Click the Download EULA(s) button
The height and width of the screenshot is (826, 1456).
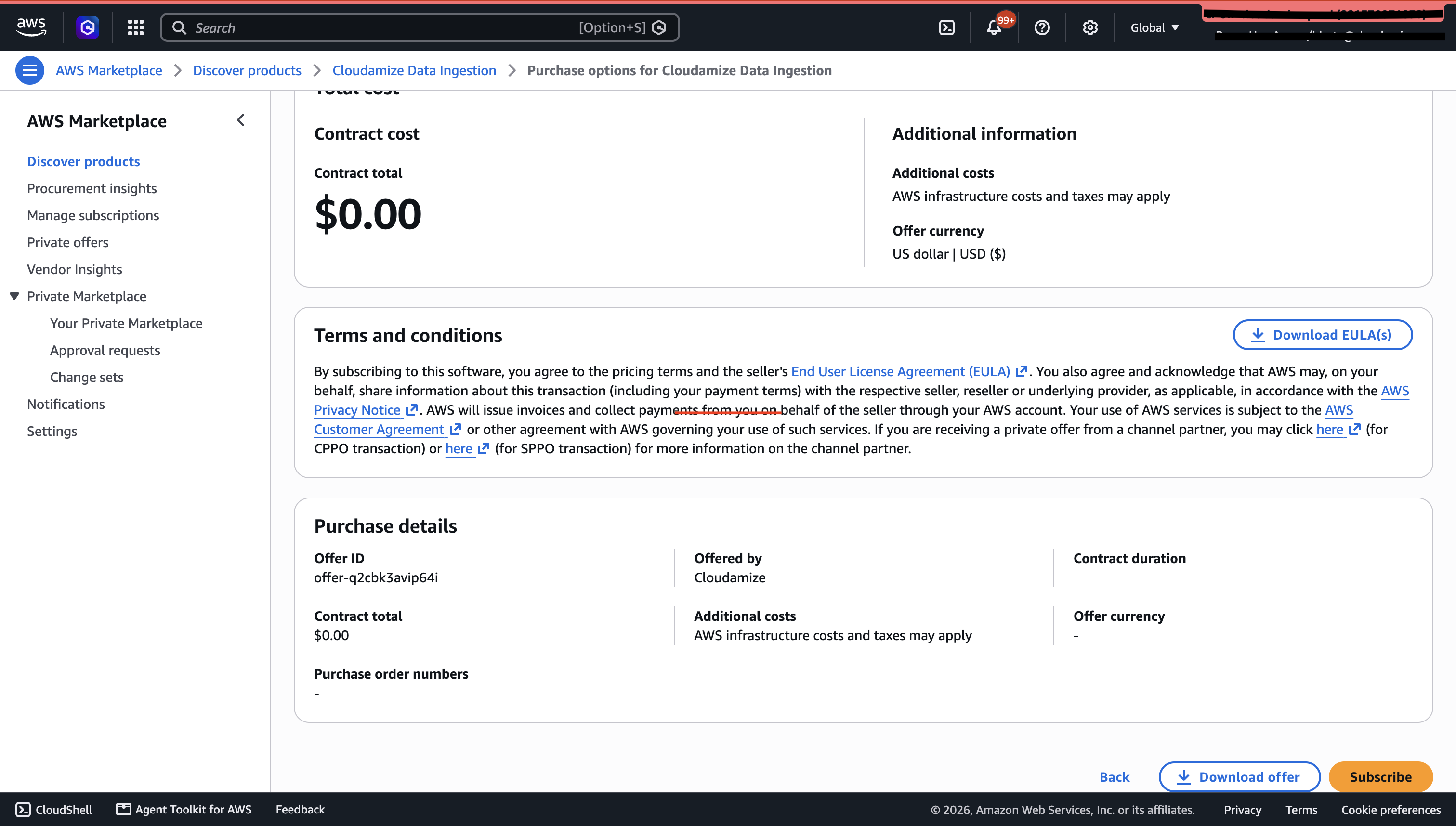tap(1323, 335)
